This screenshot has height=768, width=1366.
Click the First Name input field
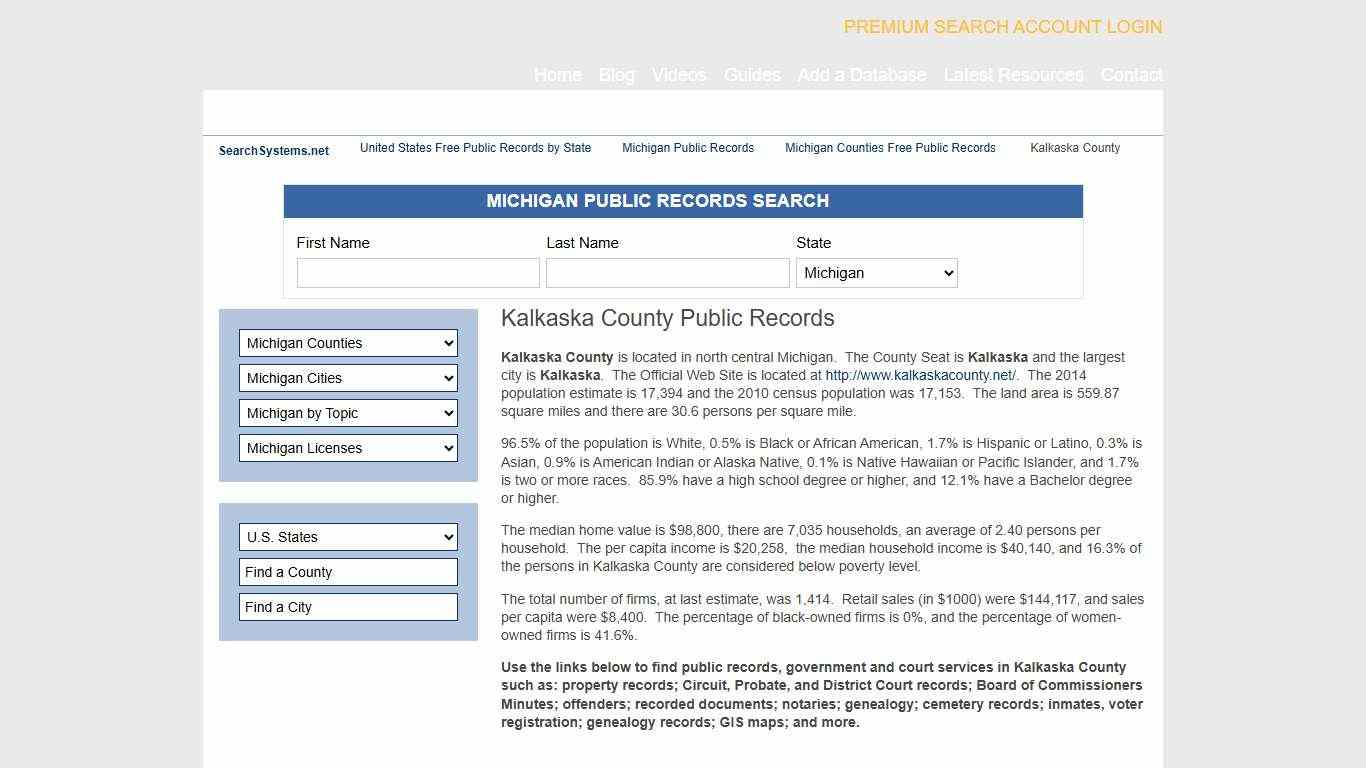point(417,272)
